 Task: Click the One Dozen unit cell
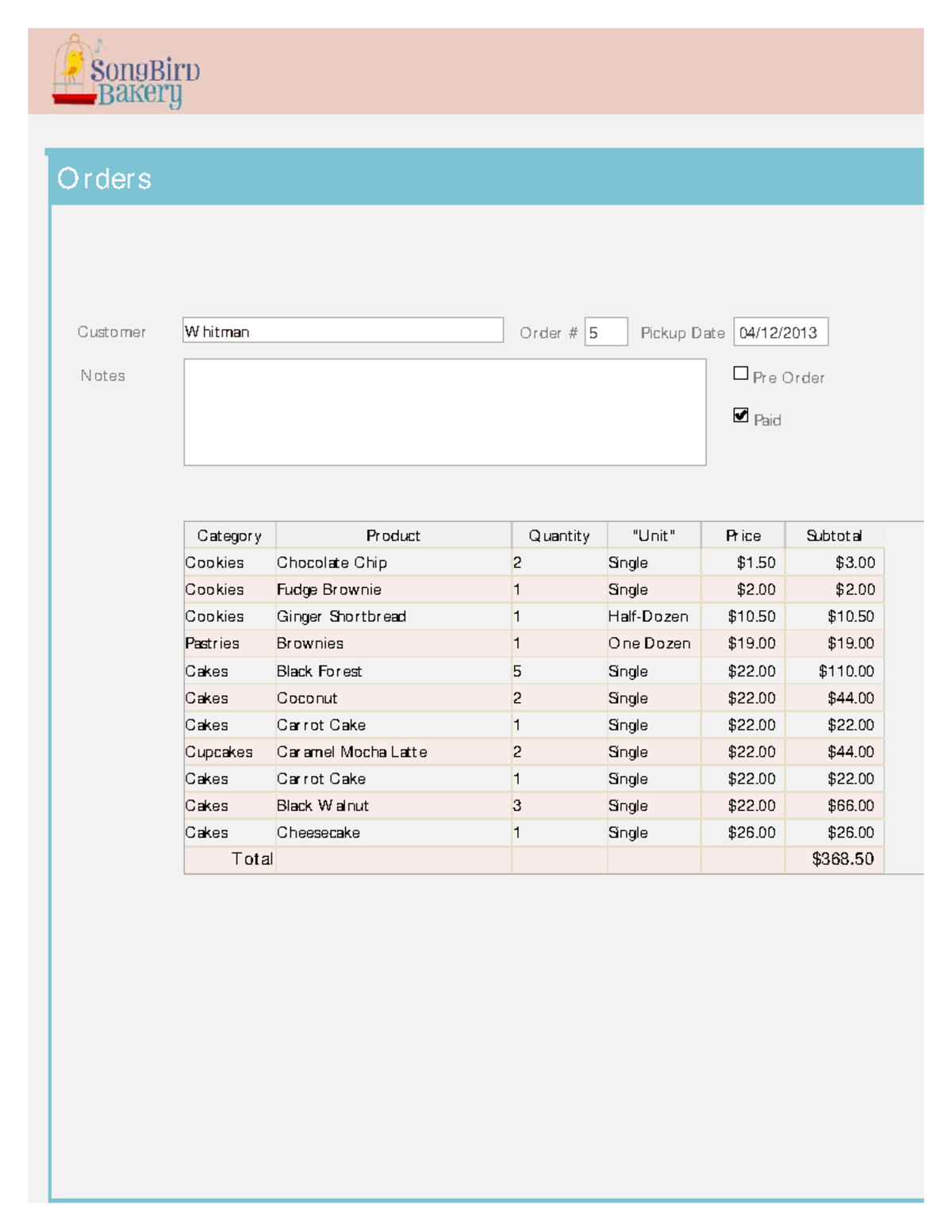[x=654, y=643]
